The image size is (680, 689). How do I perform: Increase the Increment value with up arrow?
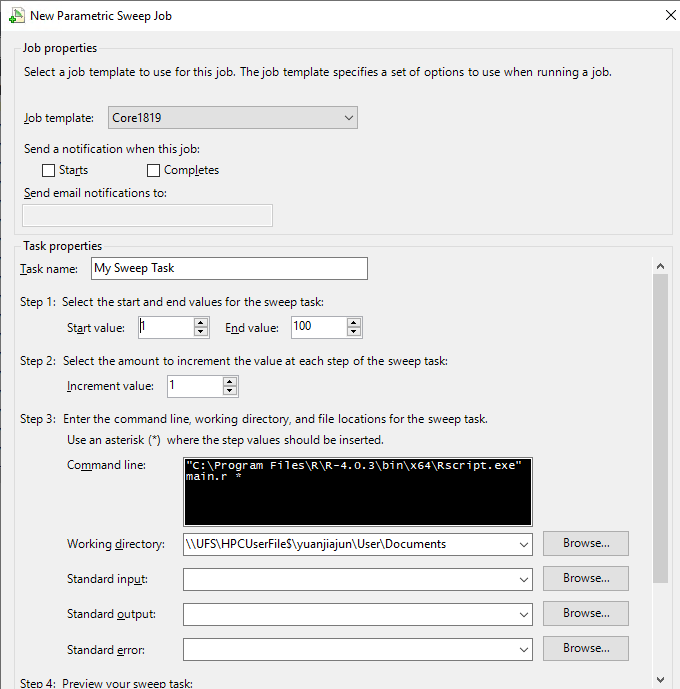[230, 381]
